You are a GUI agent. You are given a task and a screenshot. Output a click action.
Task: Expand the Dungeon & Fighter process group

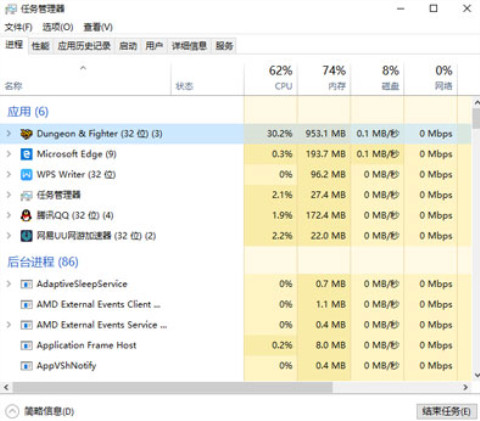point(9,134)
